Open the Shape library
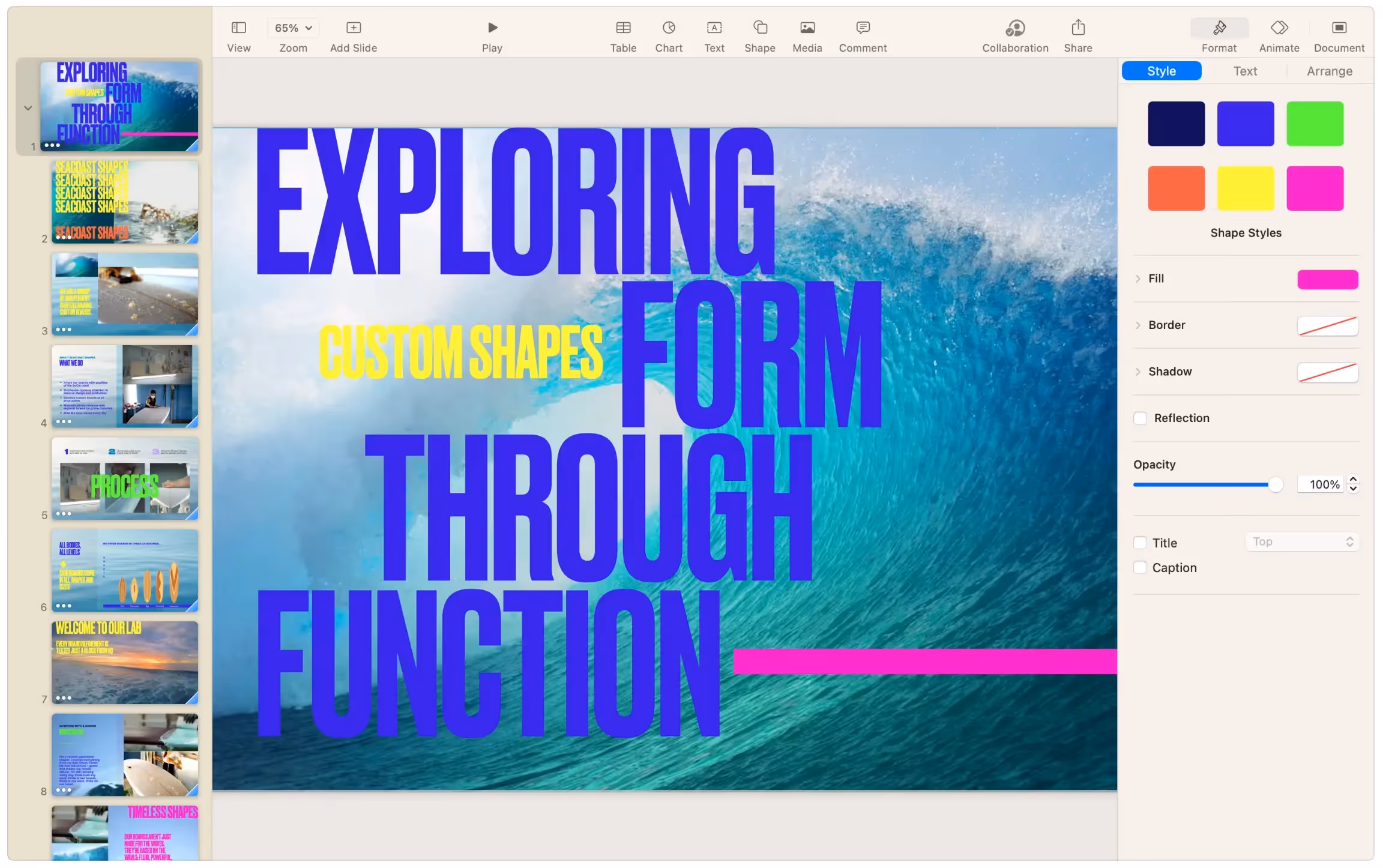This screenshot has height=868, width=1383. [759, 36]
